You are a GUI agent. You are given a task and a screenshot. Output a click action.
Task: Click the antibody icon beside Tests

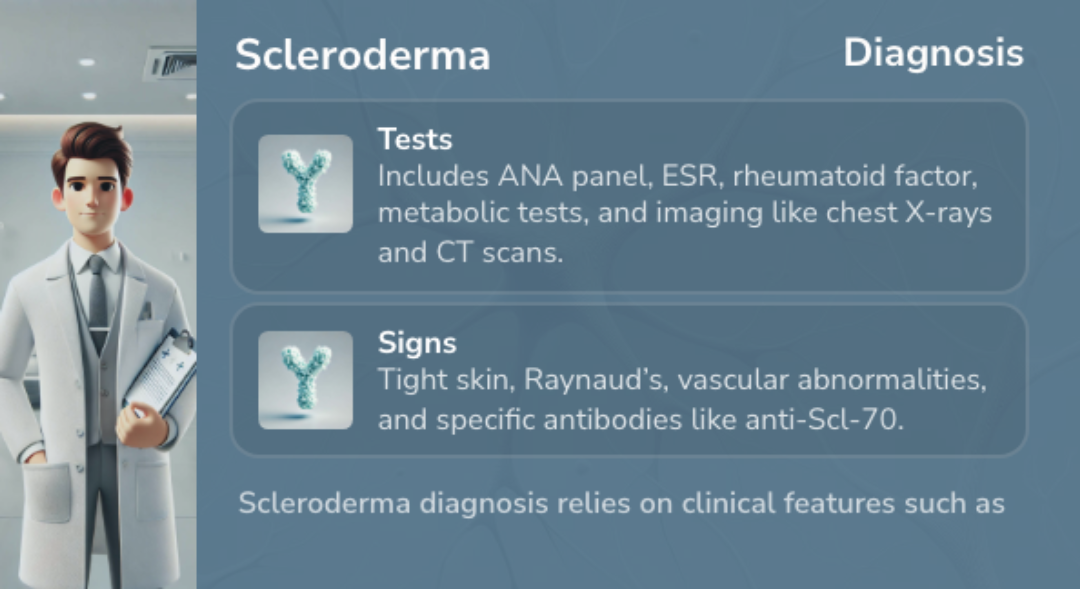click(x=306, y=183)
